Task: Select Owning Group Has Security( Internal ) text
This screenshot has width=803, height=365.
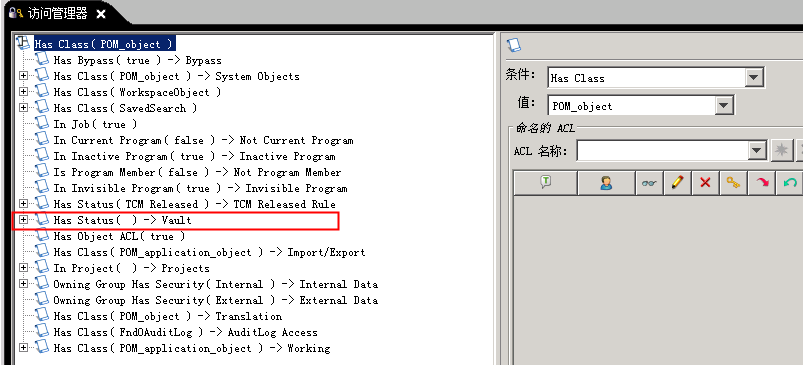Action: click(215, 284)
